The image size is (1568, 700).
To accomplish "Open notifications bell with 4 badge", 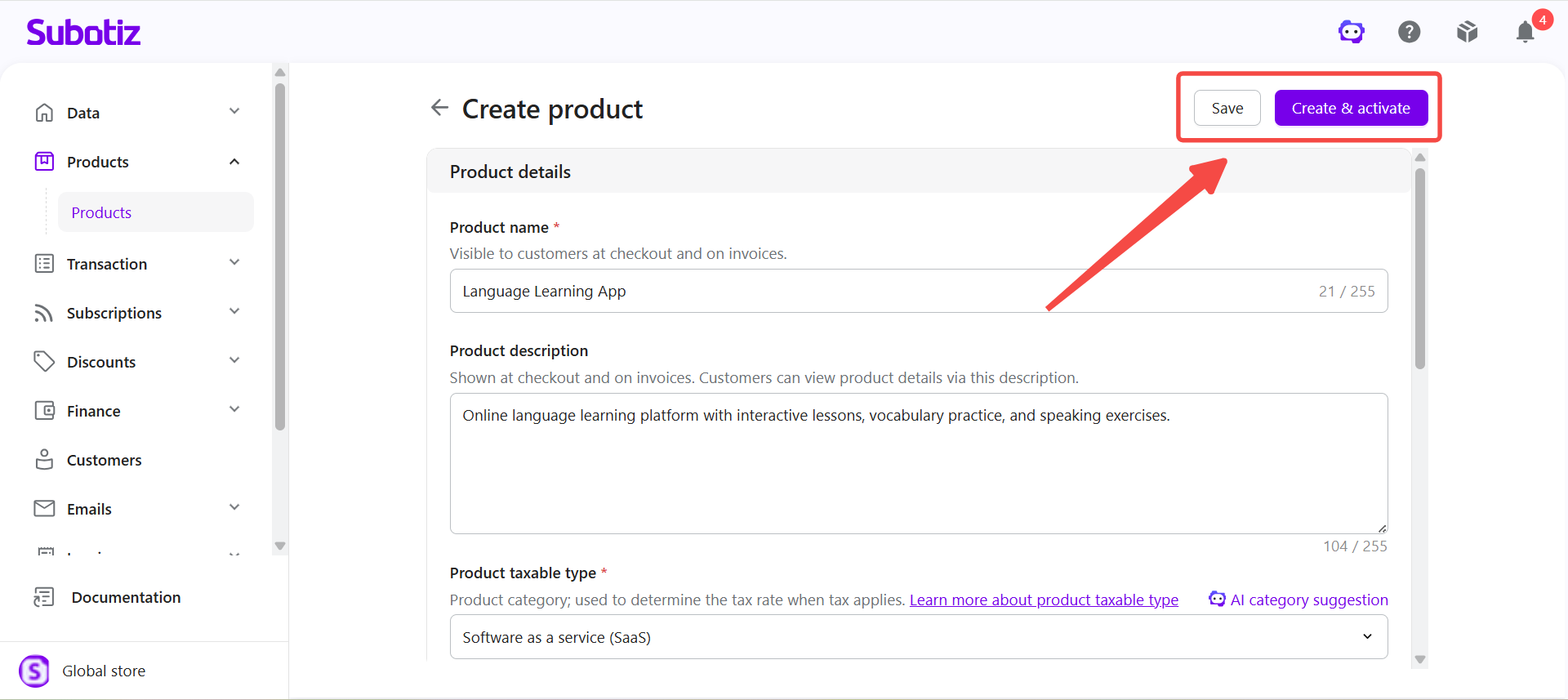I will [1525, 32].
